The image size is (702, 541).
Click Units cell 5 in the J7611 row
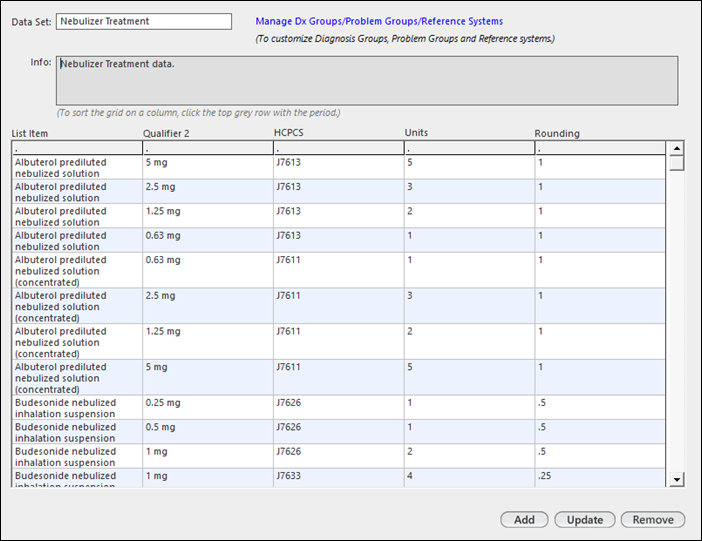469,378
